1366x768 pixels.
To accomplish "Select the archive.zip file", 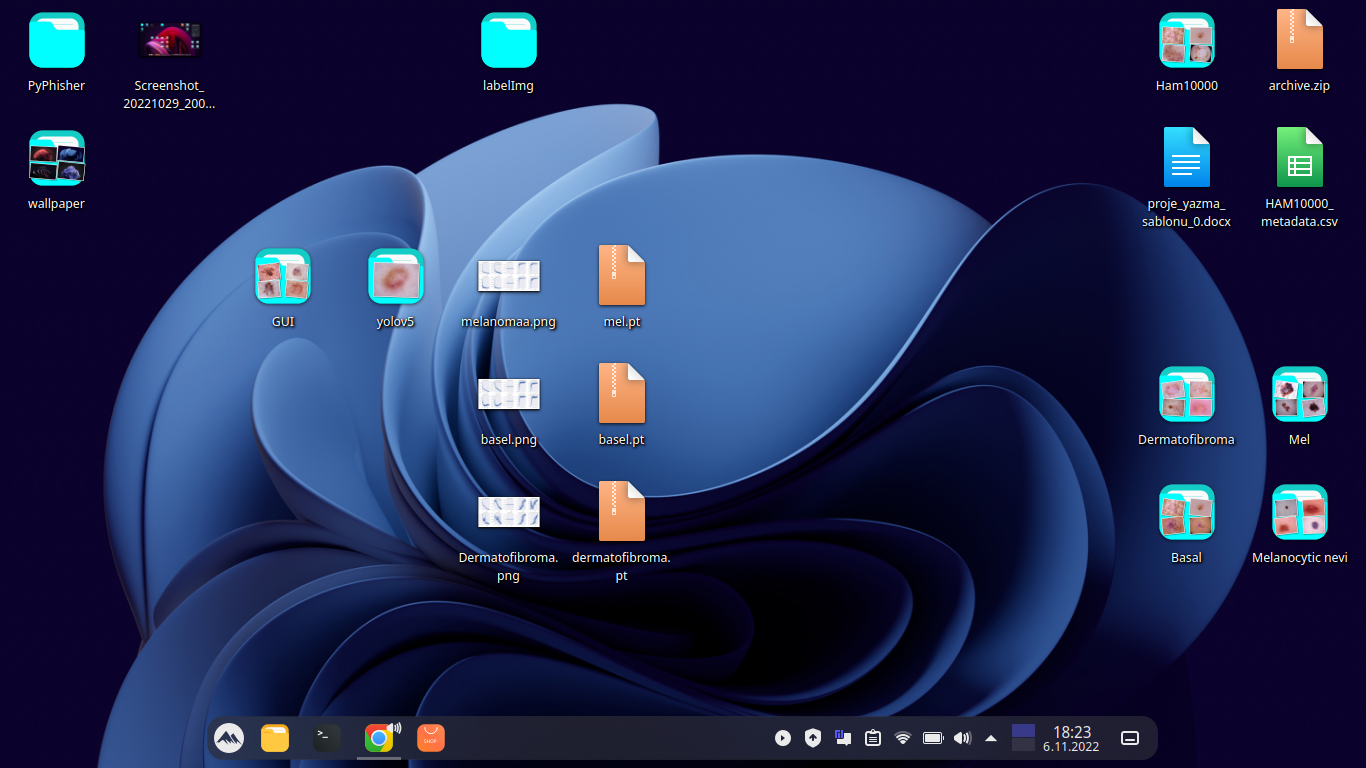I will (x=1300, y=40).
